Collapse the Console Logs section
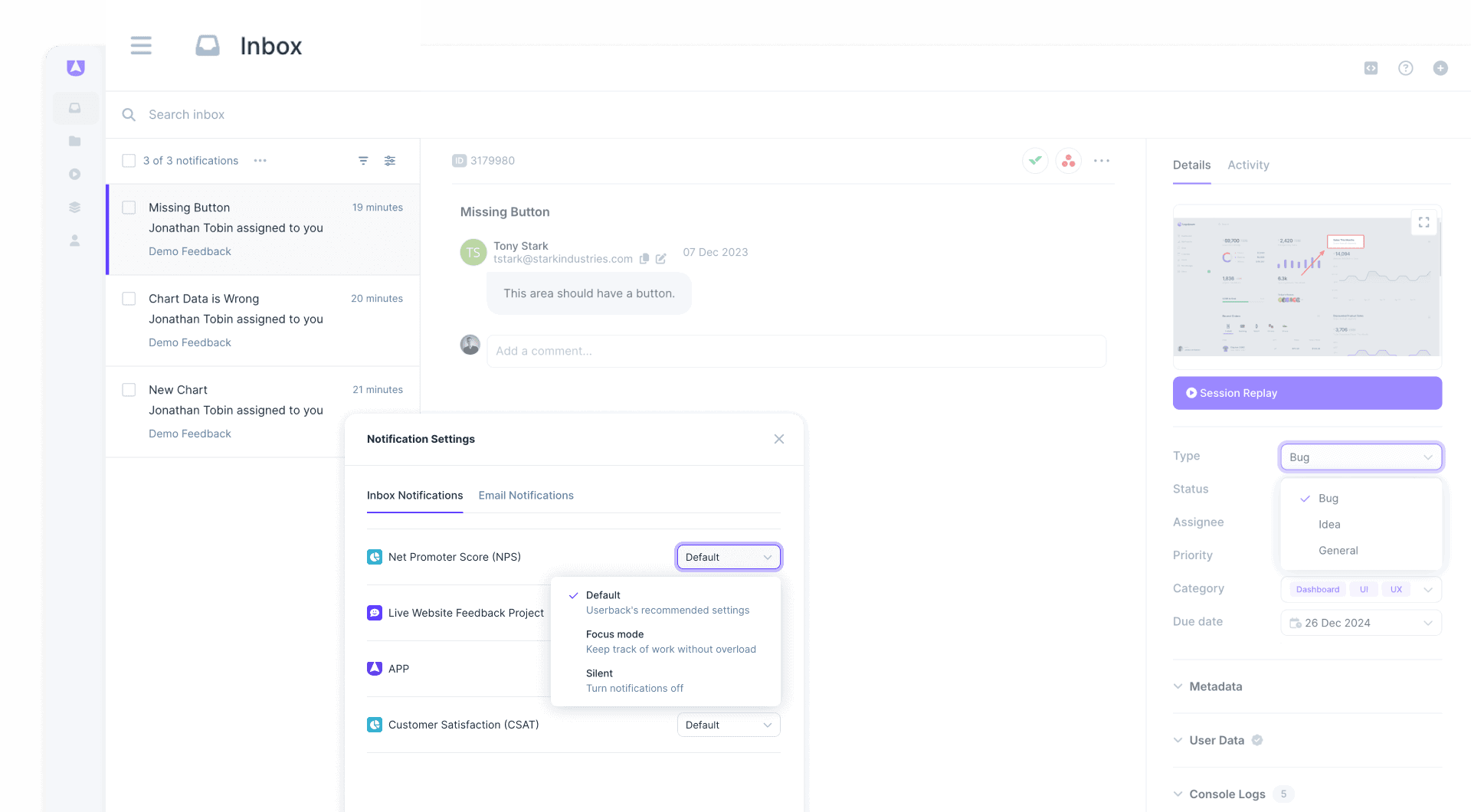Screen dimensions: 1471x812 pos(1178,794)
